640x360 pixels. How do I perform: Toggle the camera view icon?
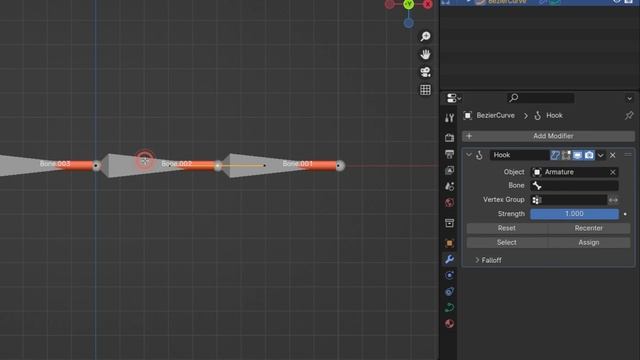tap(425, 72)
